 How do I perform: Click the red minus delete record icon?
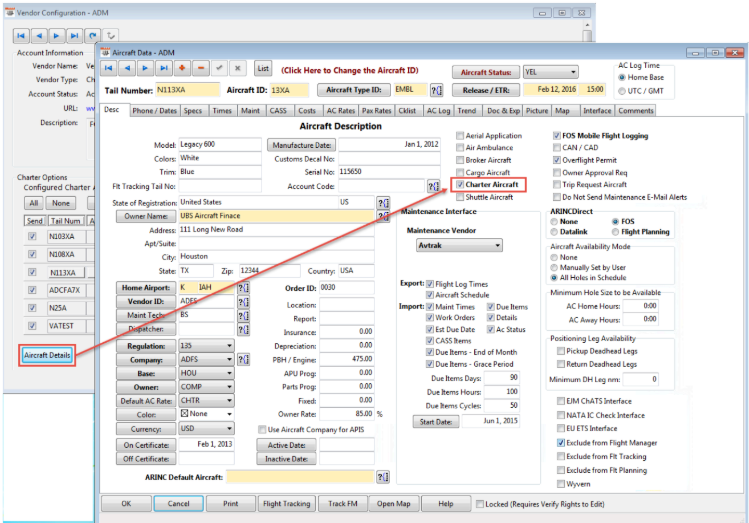click(201, 68)
